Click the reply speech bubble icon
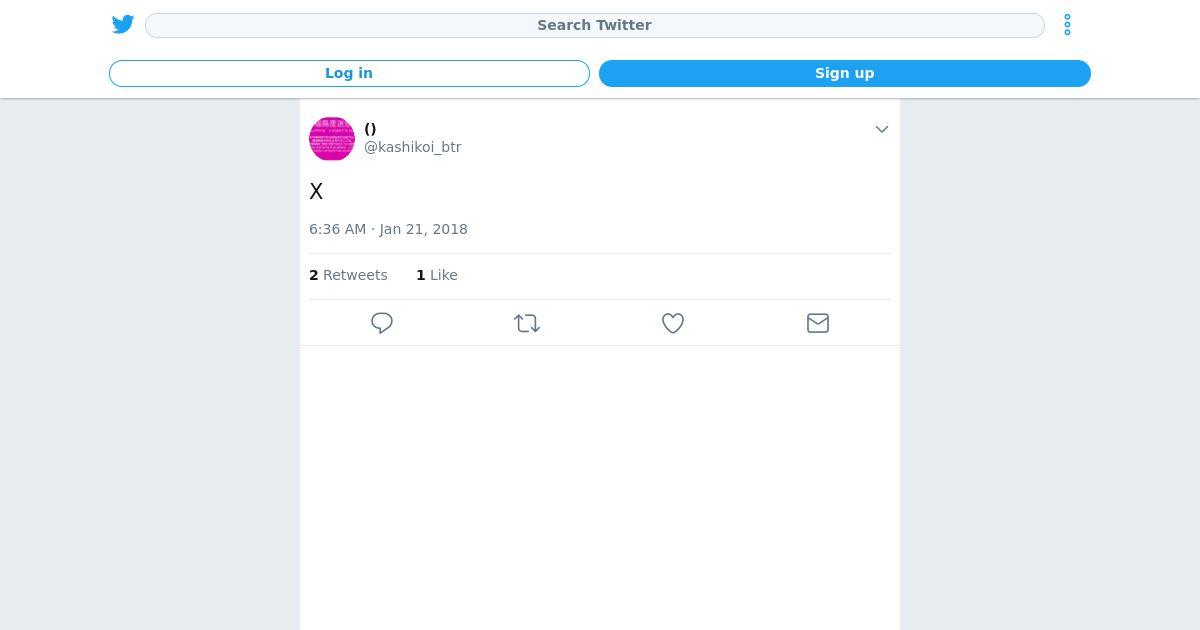 [382, 323]
